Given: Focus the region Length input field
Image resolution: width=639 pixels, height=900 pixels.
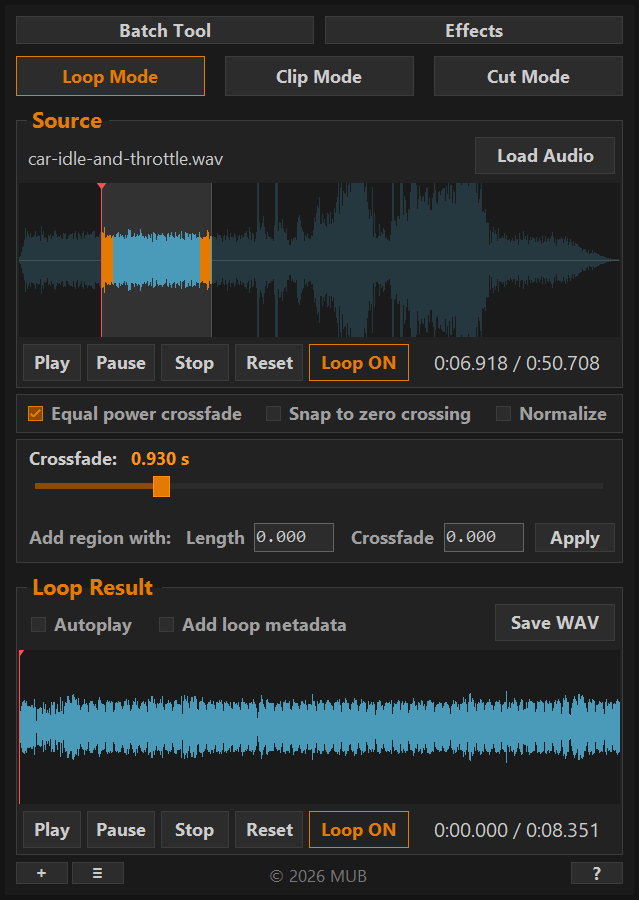Looking at the screenshot, I should (x=294, y=537).
